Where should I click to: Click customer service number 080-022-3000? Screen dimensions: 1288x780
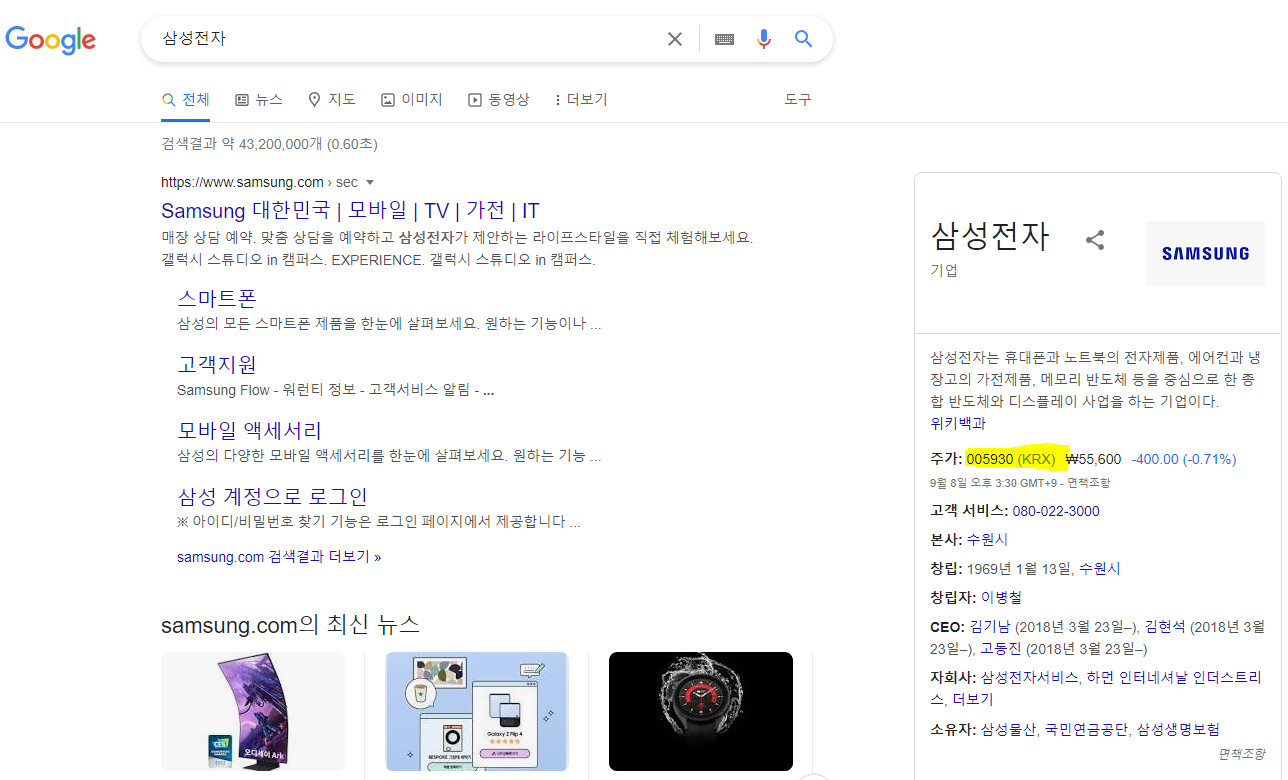coord(1056,511)
